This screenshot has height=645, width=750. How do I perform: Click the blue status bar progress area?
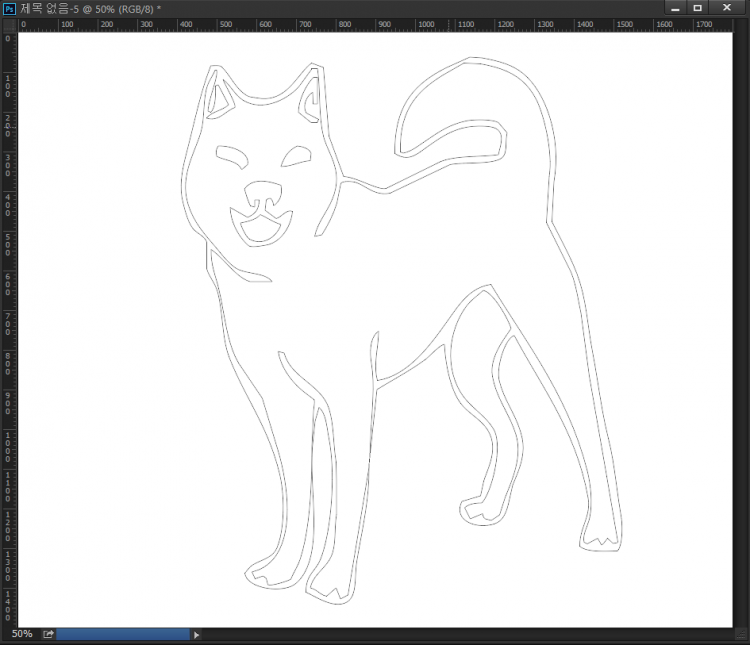(x=123, y=634)
